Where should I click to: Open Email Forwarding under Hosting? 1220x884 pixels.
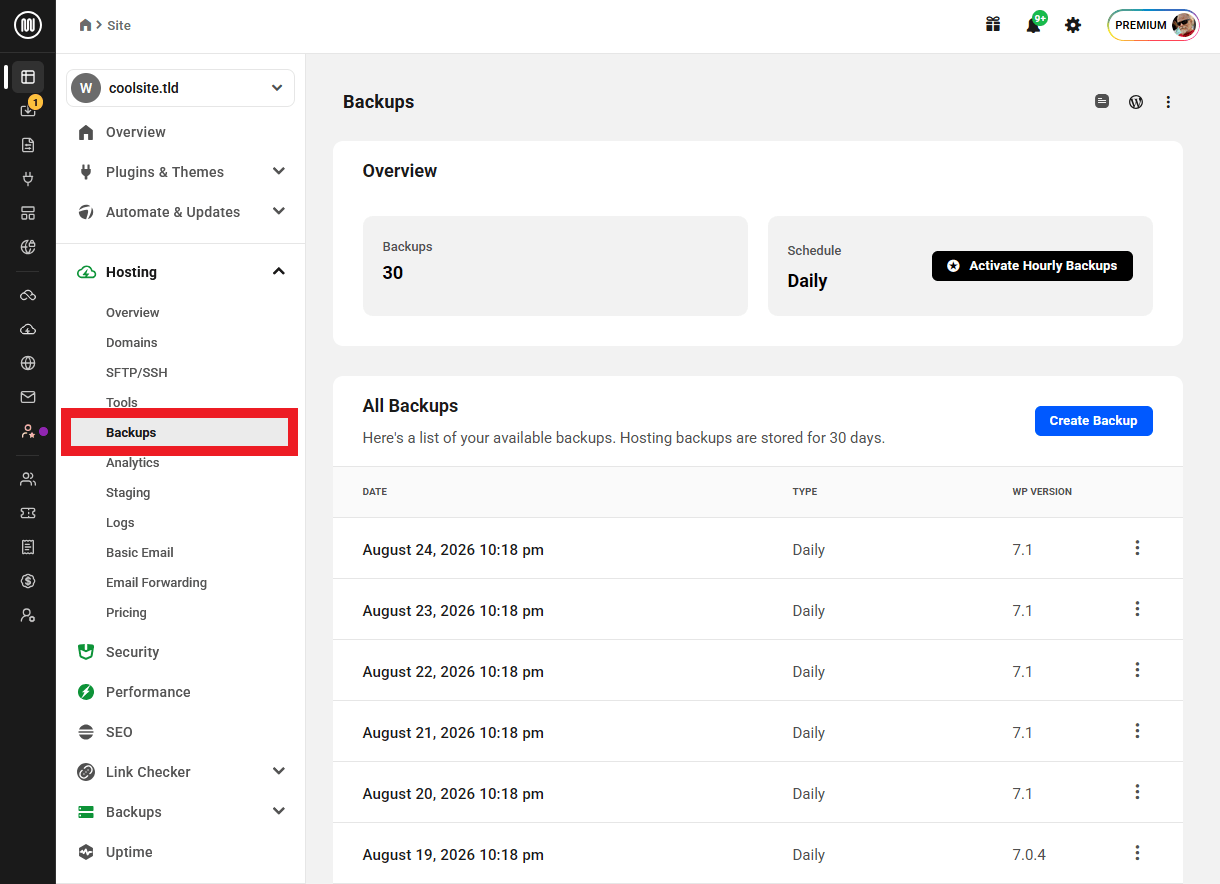coord(156,583)
